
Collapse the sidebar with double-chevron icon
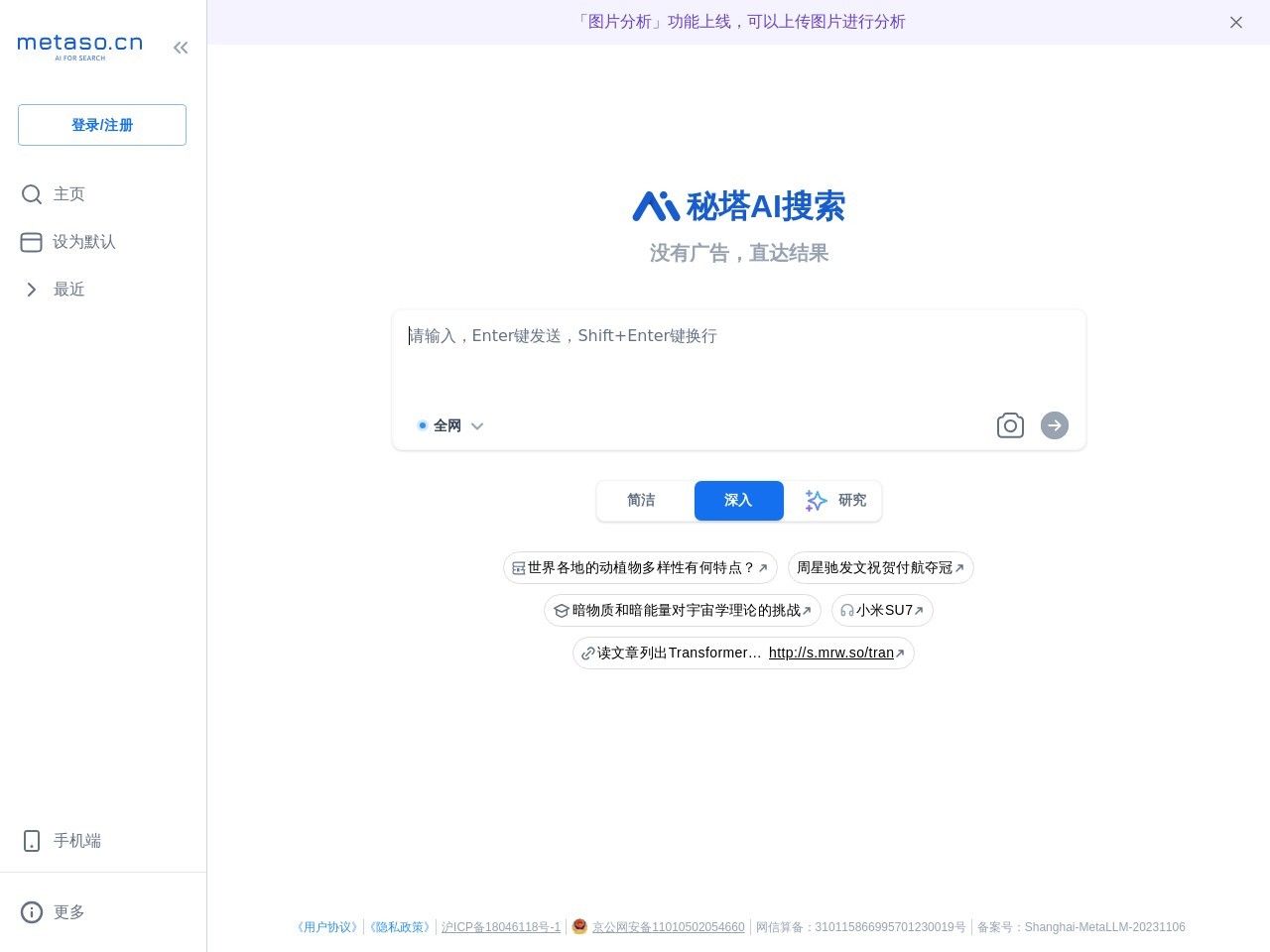(x=181, y=48)
